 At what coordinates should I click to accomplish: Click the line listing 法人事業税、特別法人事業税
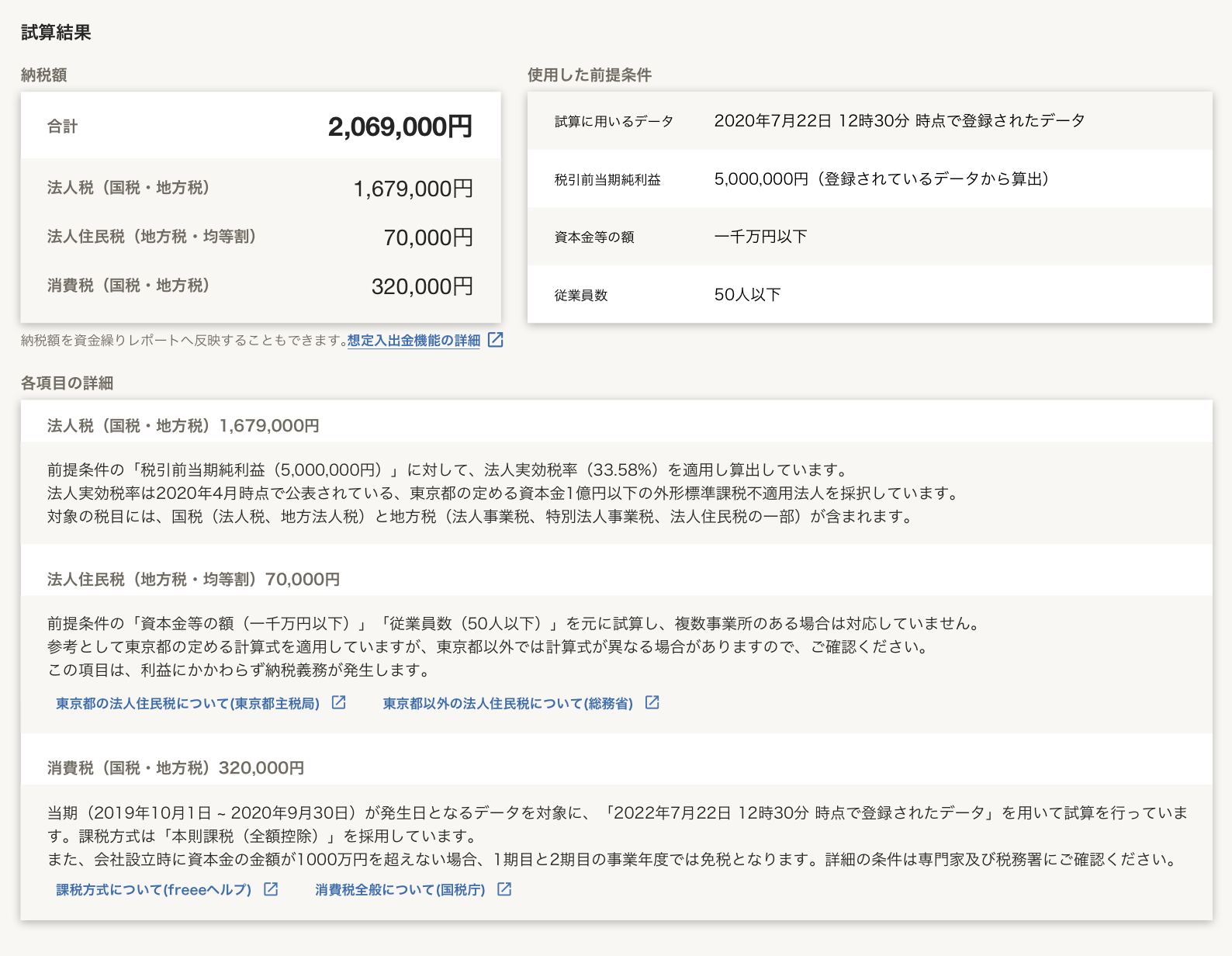(482, 517)
